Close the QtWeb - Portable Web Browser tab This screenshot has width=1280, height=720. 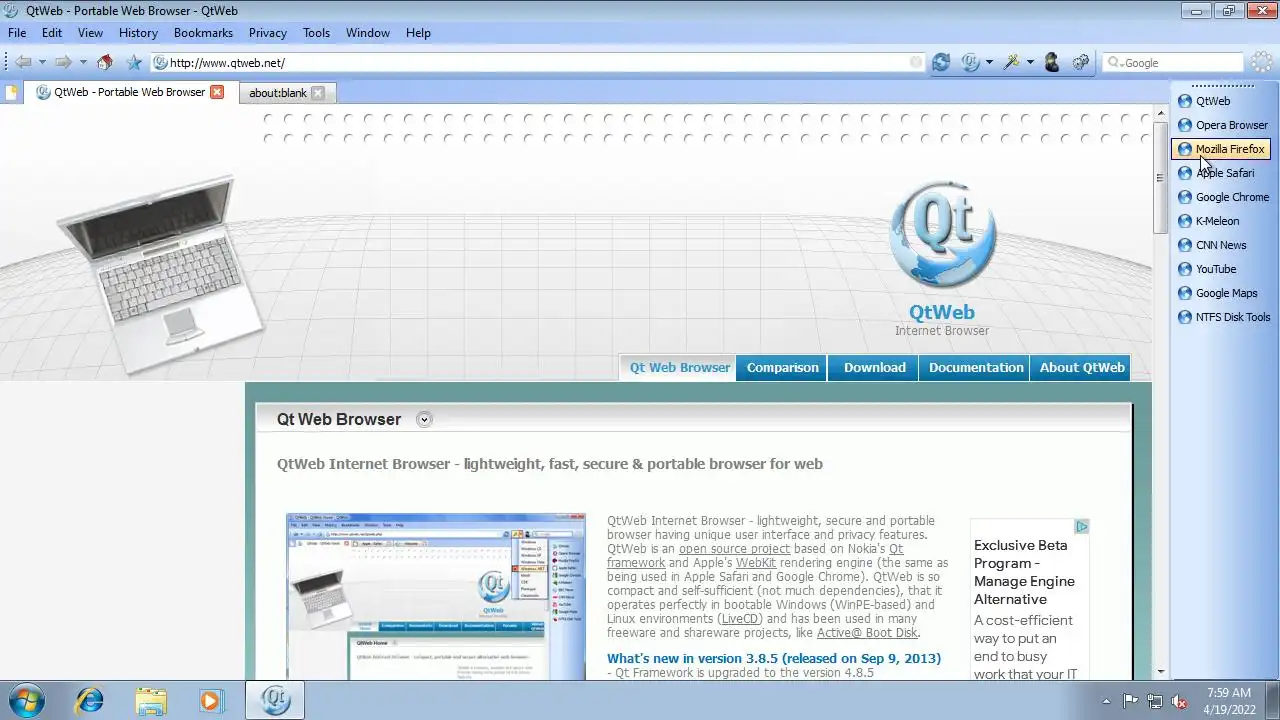pos(217,92)
